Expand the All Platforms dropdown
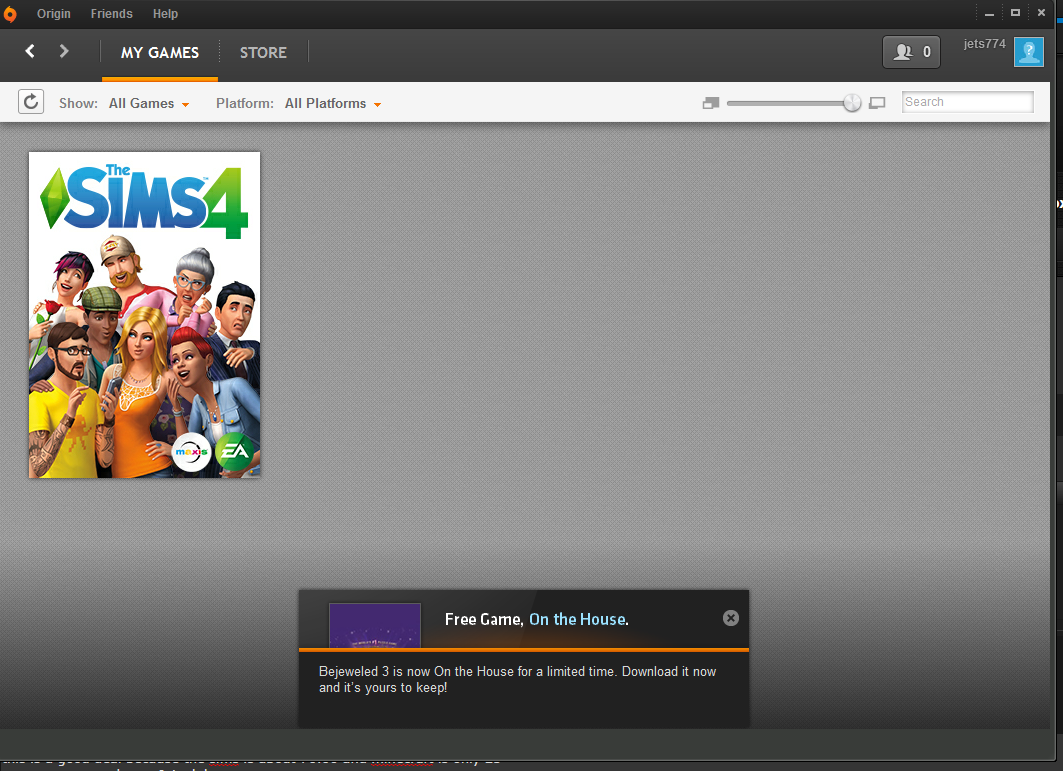 coord(333,104)
